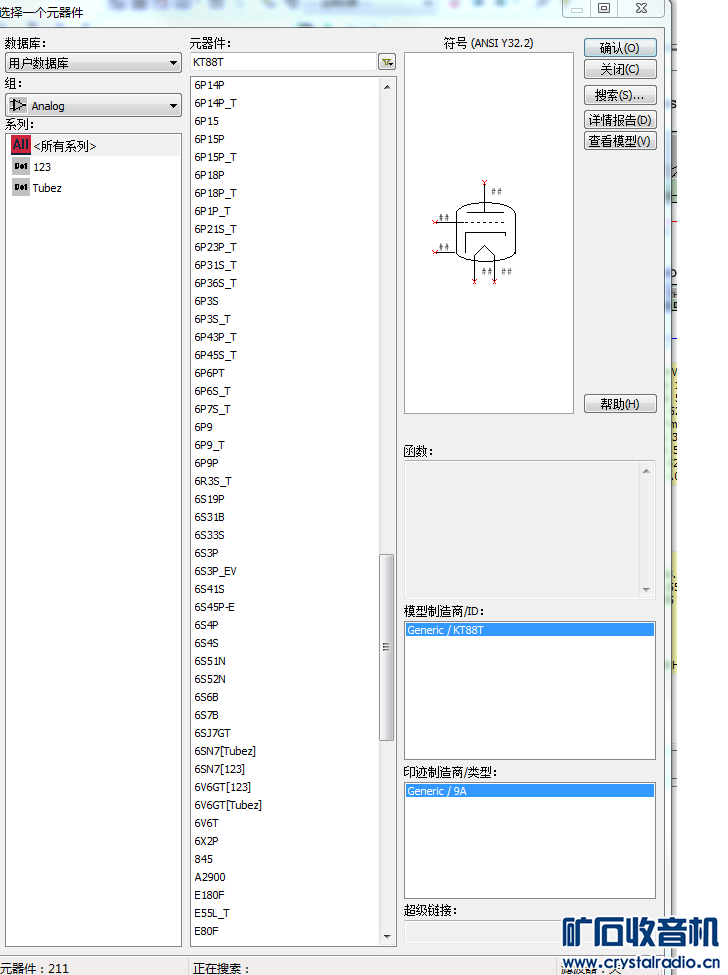Choose 6P14P from the component list
728x975 pixels.
coord(210,85)
